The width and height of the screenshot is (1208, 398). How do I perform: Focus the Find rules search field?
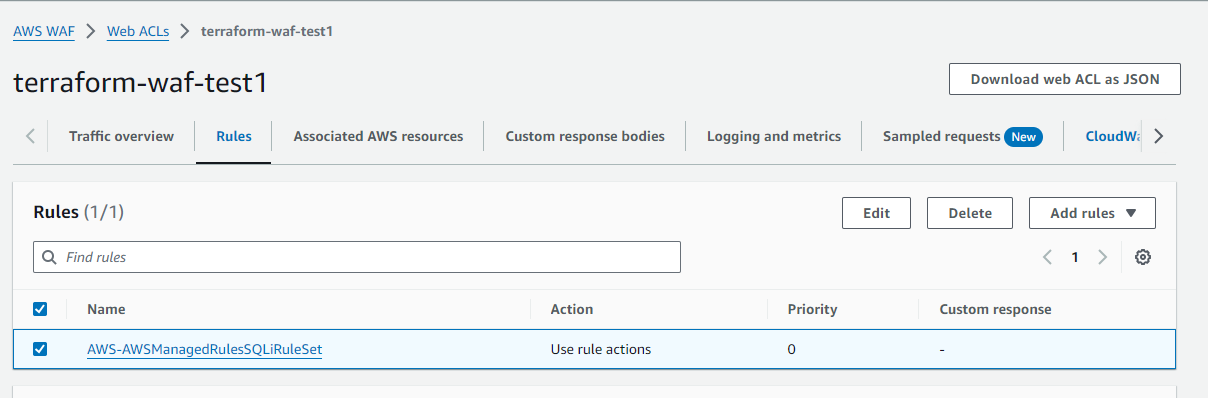pos(357,257)
